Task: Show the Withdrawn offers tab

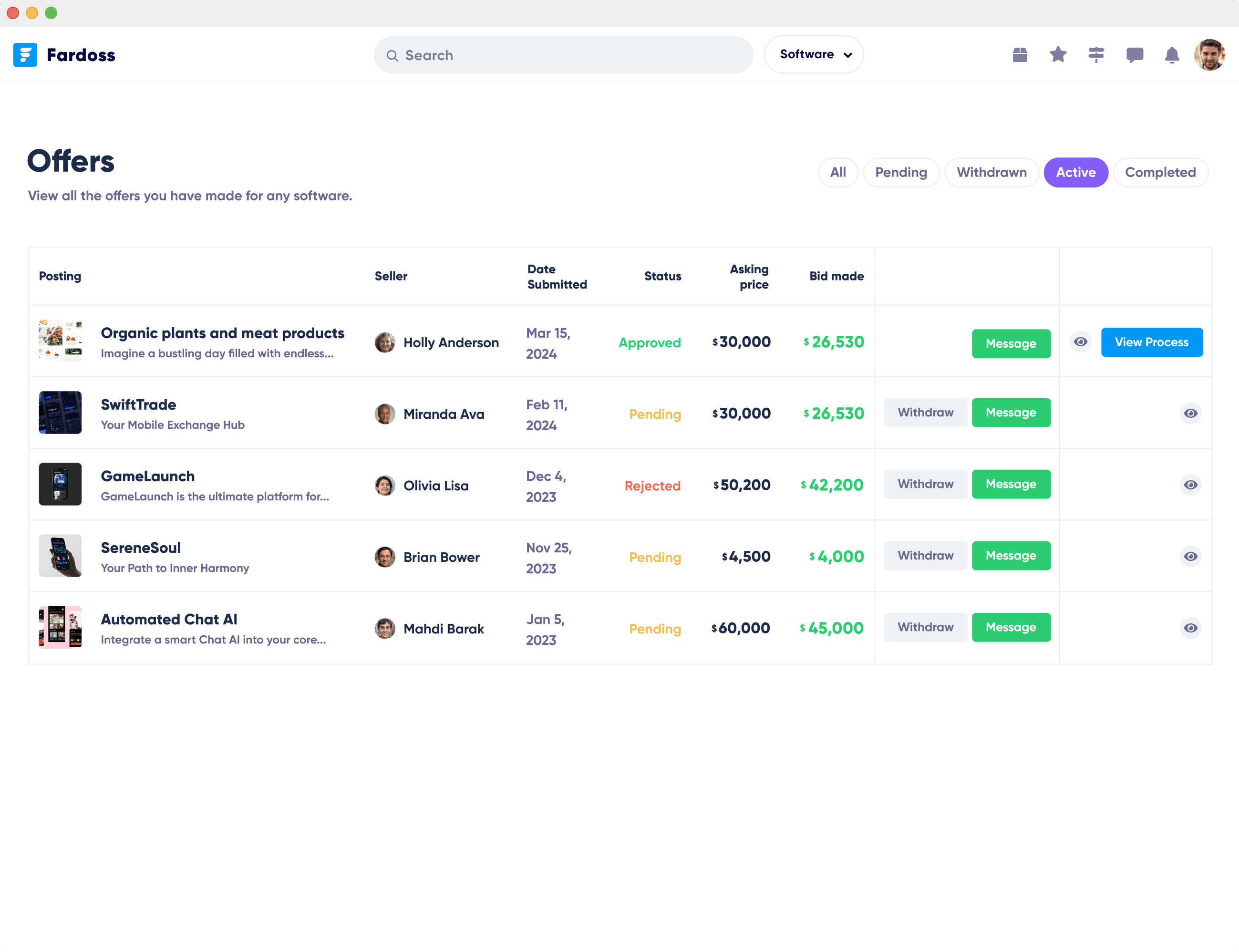Action: pyautogui.click(x=991, y=172)
